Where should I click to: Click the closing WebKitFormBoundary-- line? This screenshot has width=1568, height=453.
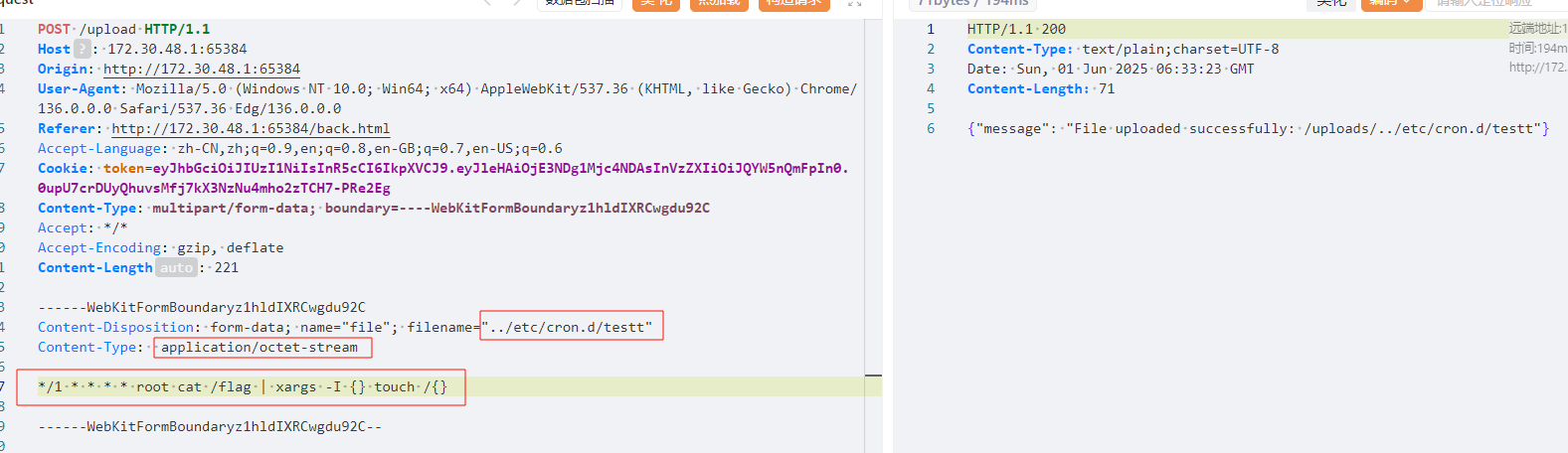click(x=210, y=426)
